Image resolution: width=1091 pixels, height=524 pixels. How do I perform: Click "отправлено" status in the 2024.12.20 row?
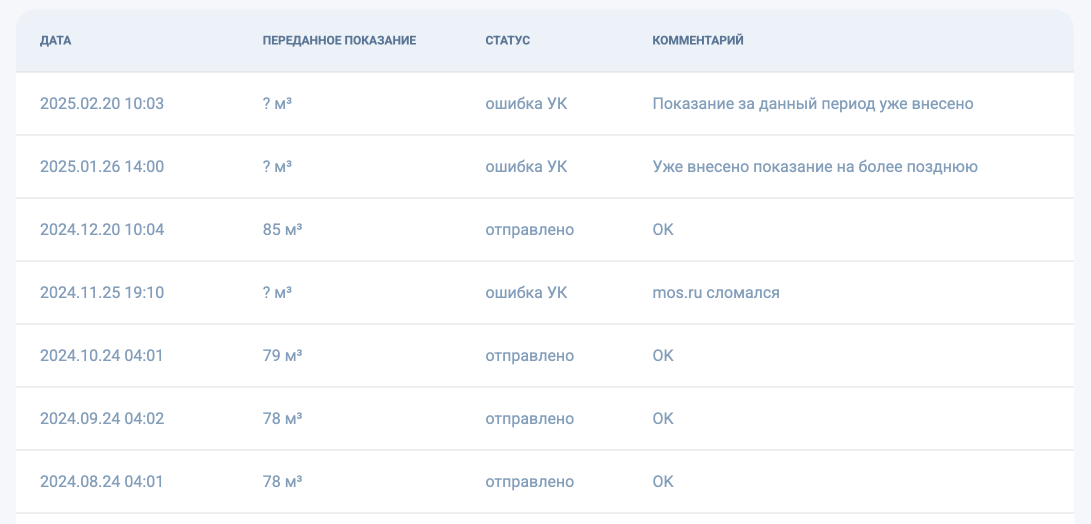pos(529,230)
